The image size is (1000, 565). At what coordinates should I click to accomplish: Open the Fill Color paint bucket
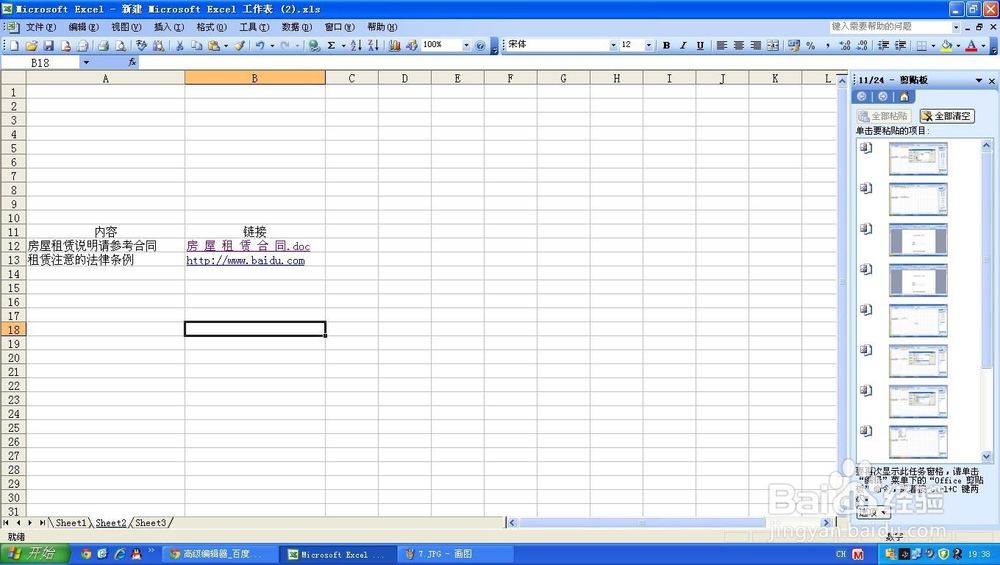coord(946,45)
